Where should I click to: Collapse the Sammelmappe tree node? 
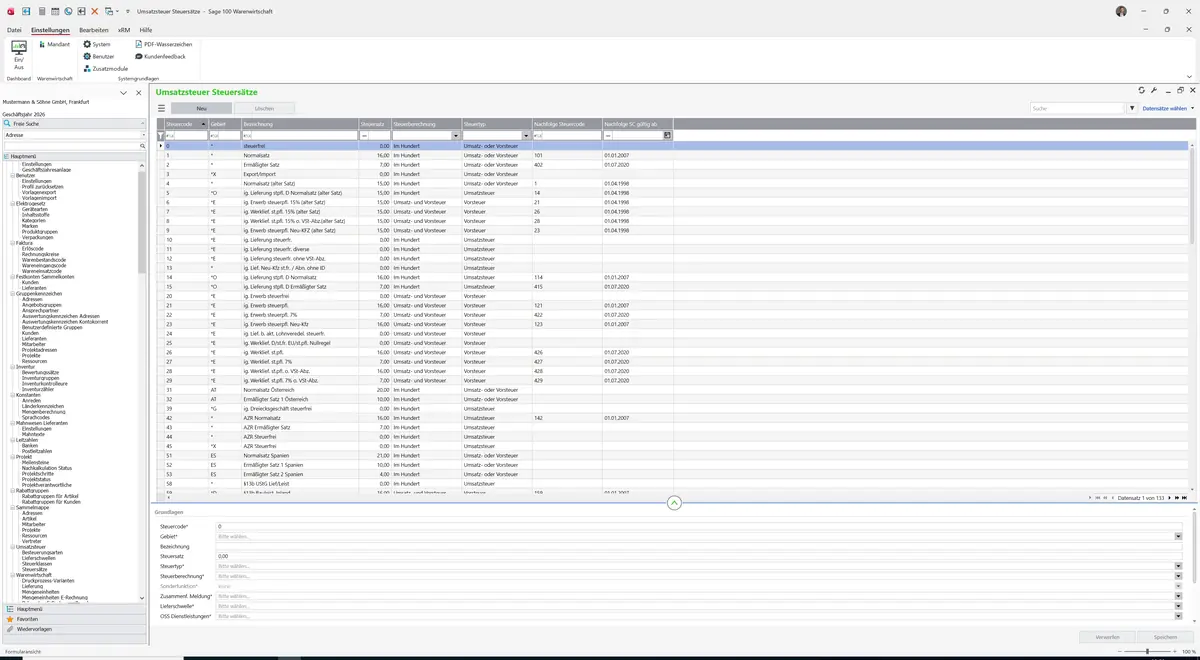click(x=13, y=508)
